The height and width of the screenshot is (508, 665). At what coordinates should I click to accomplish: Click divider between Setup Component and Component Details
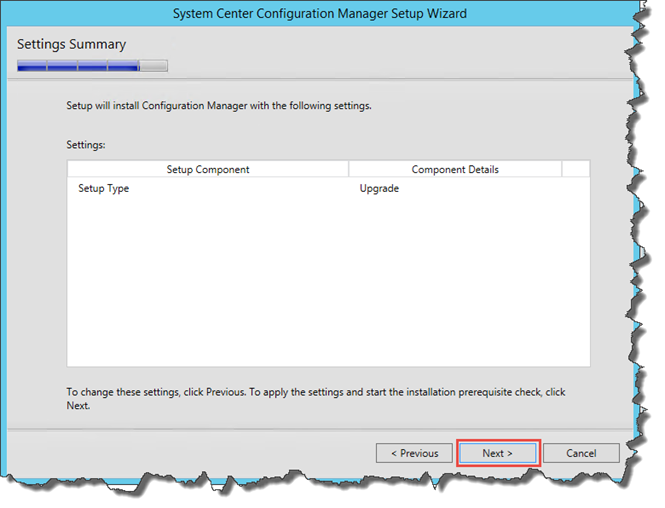coord(349,169)
